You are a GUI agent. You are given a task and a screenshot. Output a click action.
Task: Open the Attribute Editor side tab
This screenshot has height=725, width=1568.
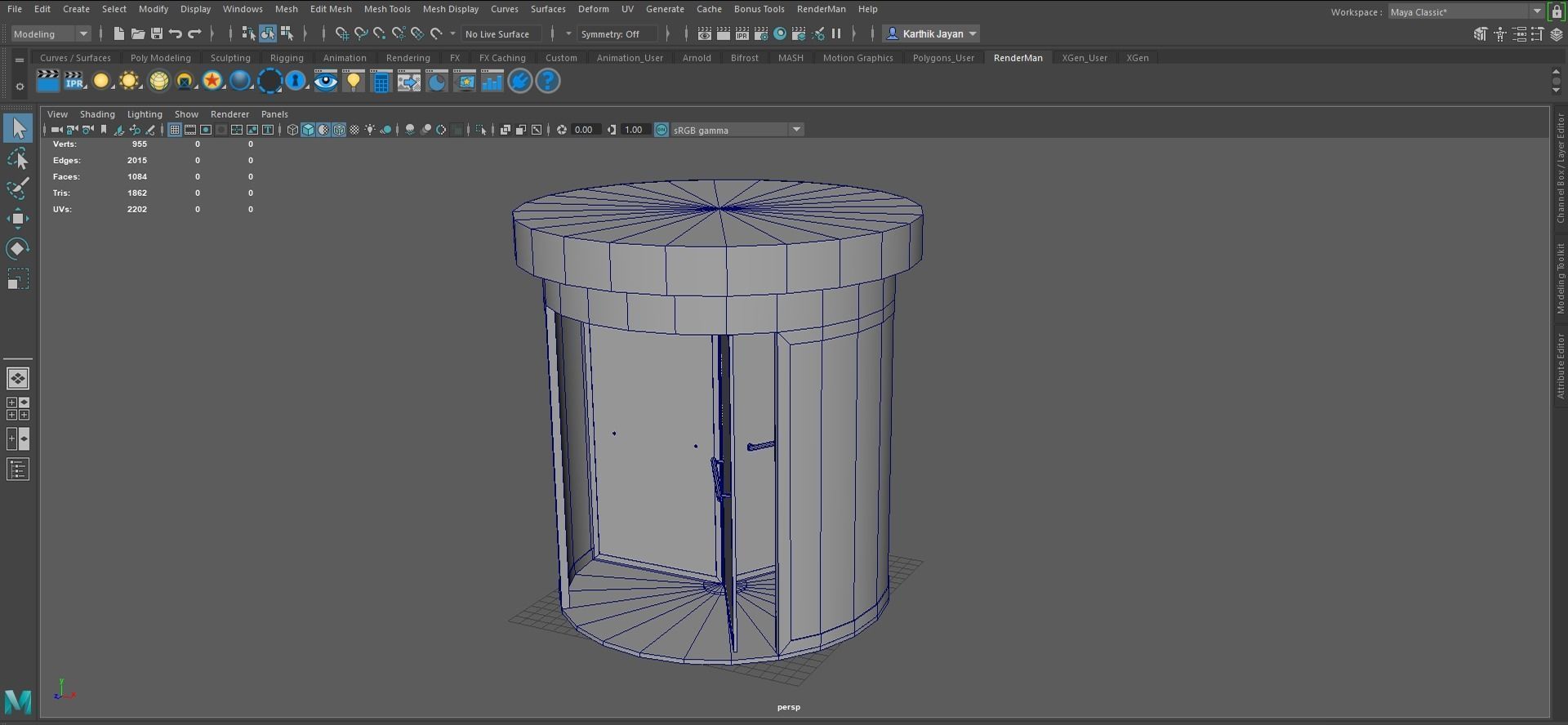1560,366
